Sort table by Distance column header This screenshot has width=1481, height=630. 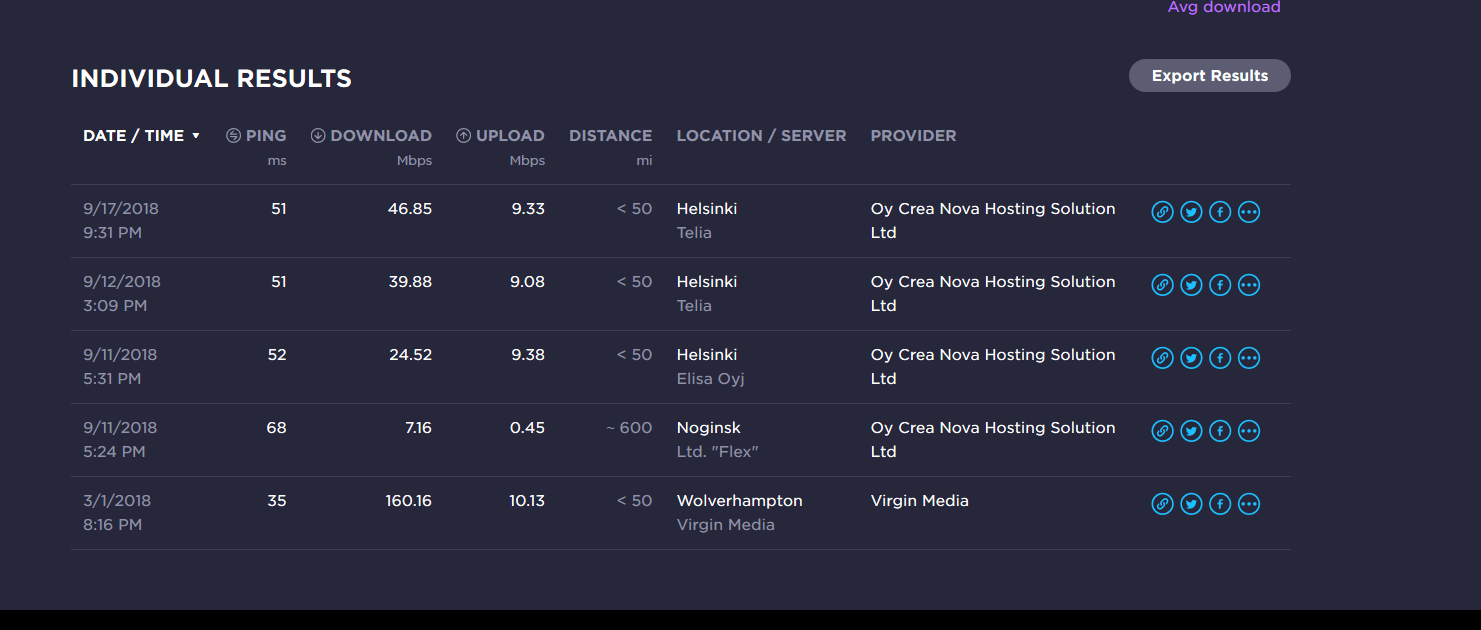(610, 136)
